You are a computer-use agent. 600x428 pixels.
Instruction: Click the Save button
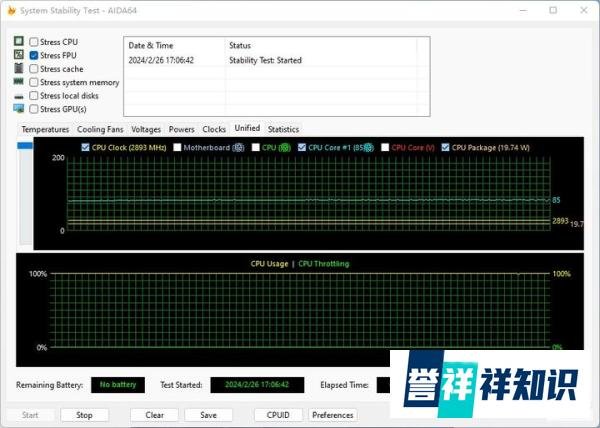(x=208, y=415)
